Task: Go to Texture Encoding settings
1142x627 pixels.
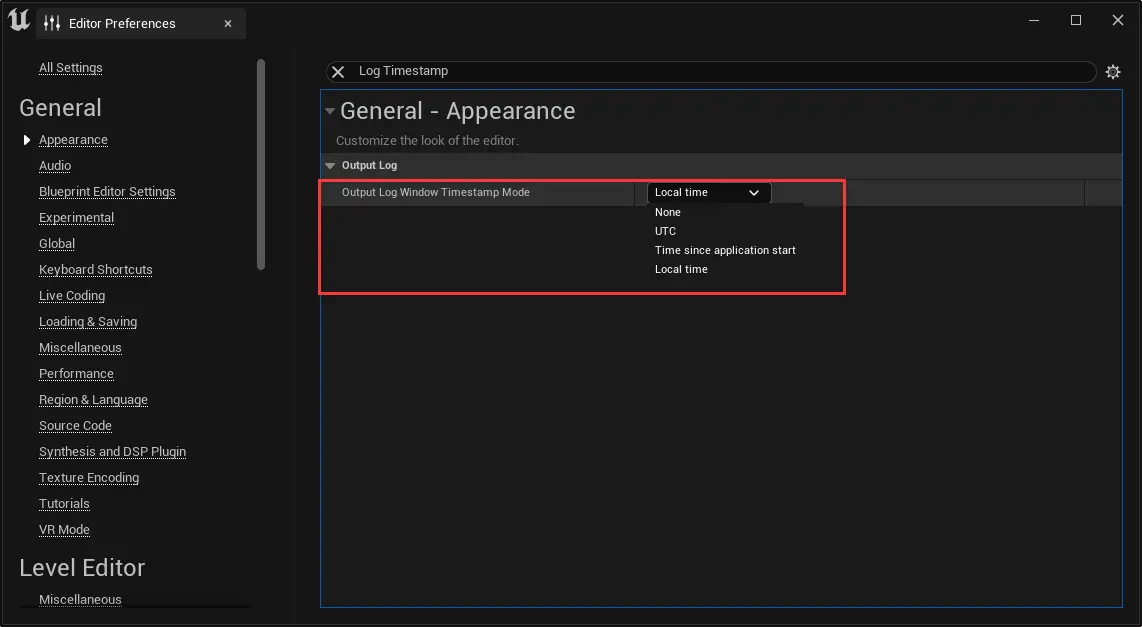Action: coord(89,478)
